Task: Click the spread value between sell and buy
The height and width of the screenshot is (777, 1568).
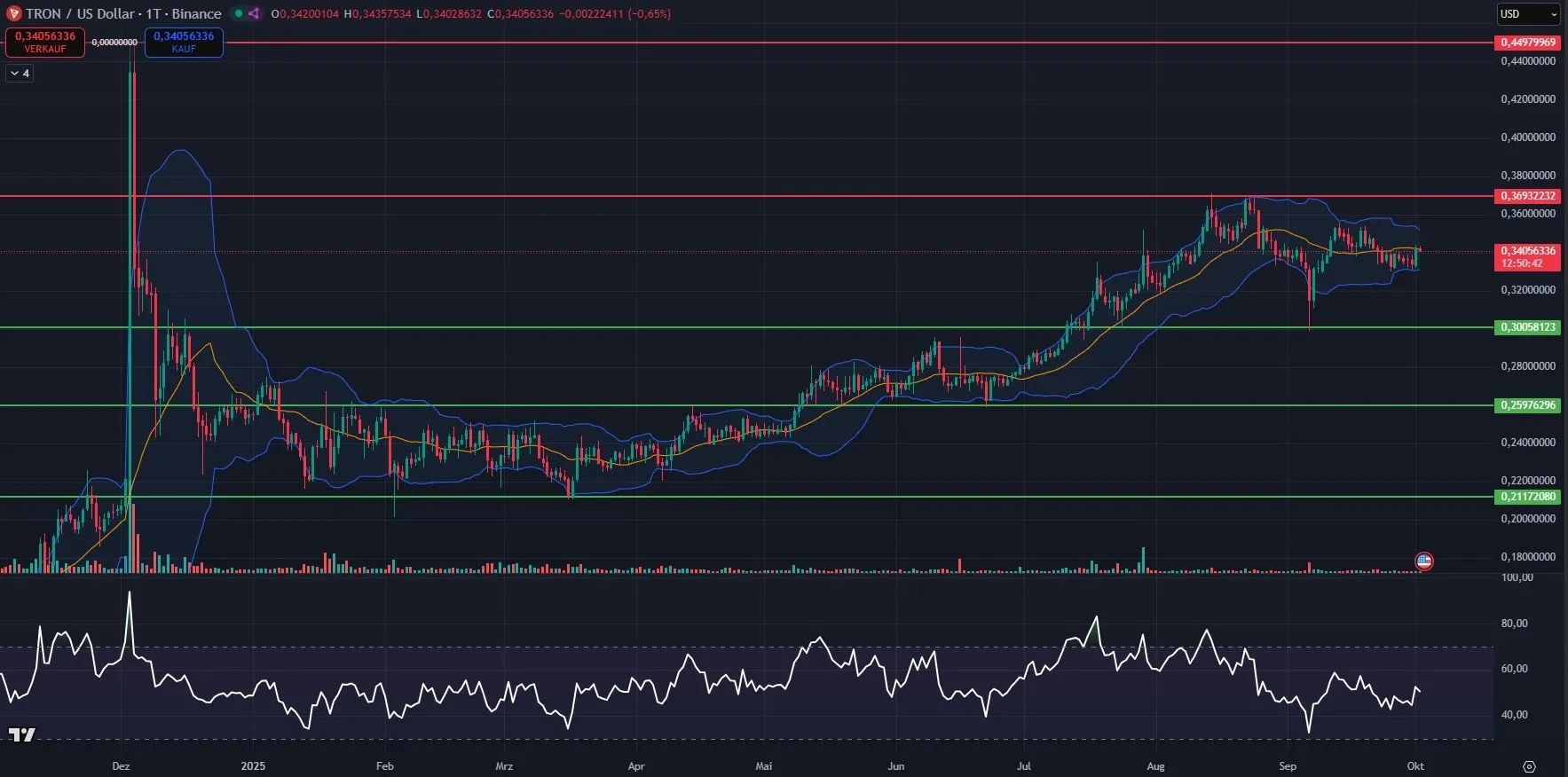Action: click(x=114, y=42)
